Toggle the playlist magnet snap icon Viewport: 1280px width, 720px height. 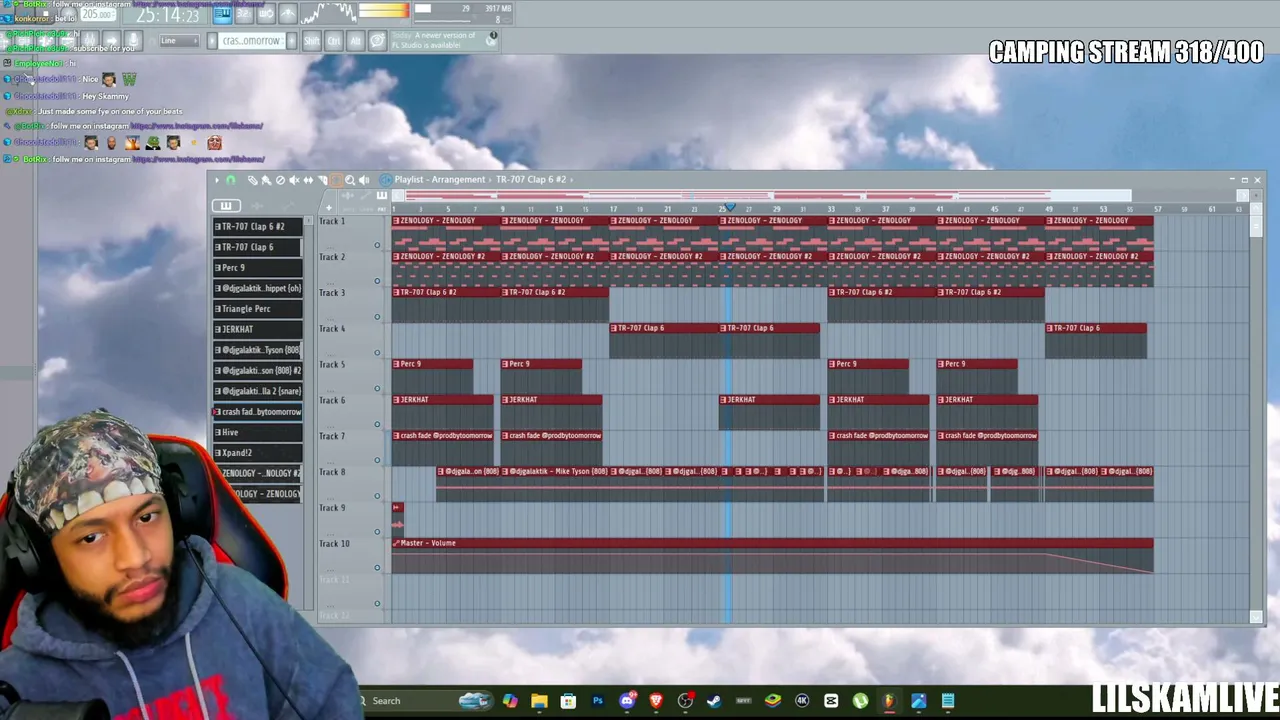pyautogui.click(x=230, y=180)
